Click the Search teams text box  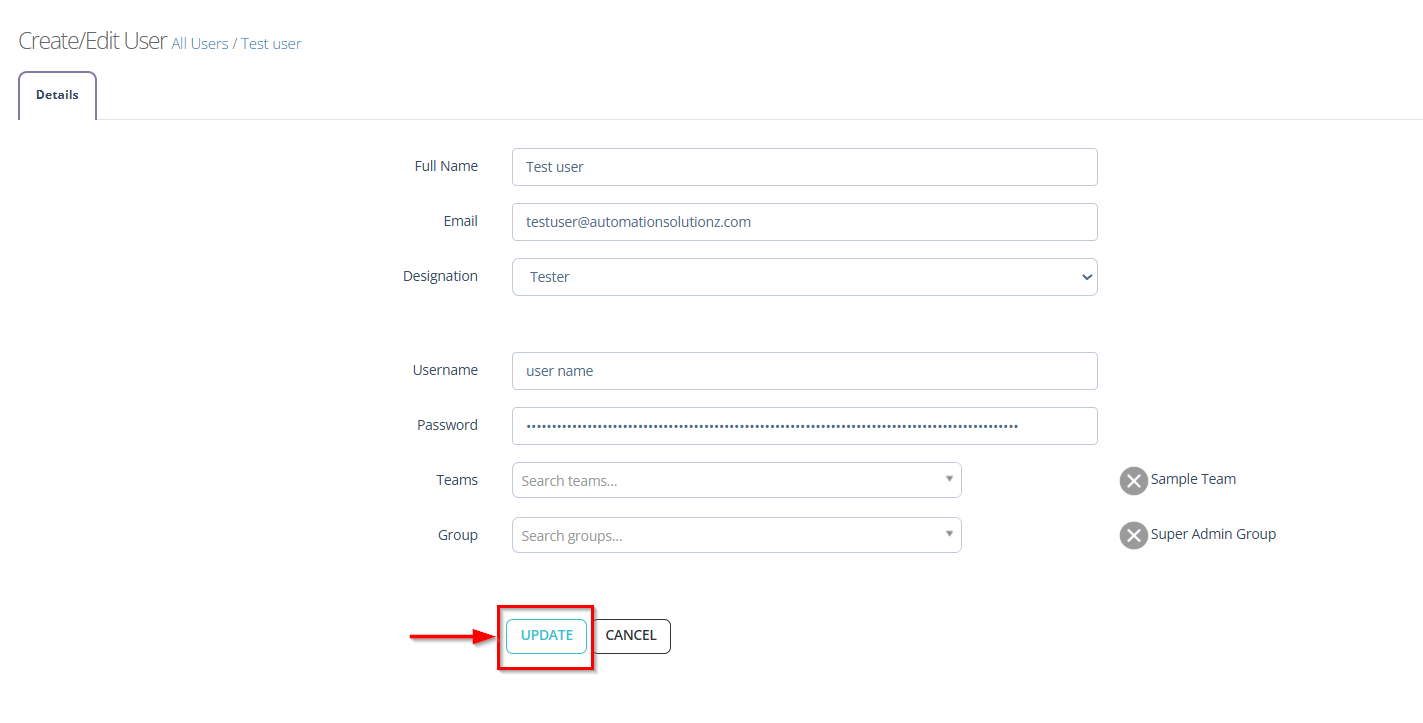coord(725,481)
